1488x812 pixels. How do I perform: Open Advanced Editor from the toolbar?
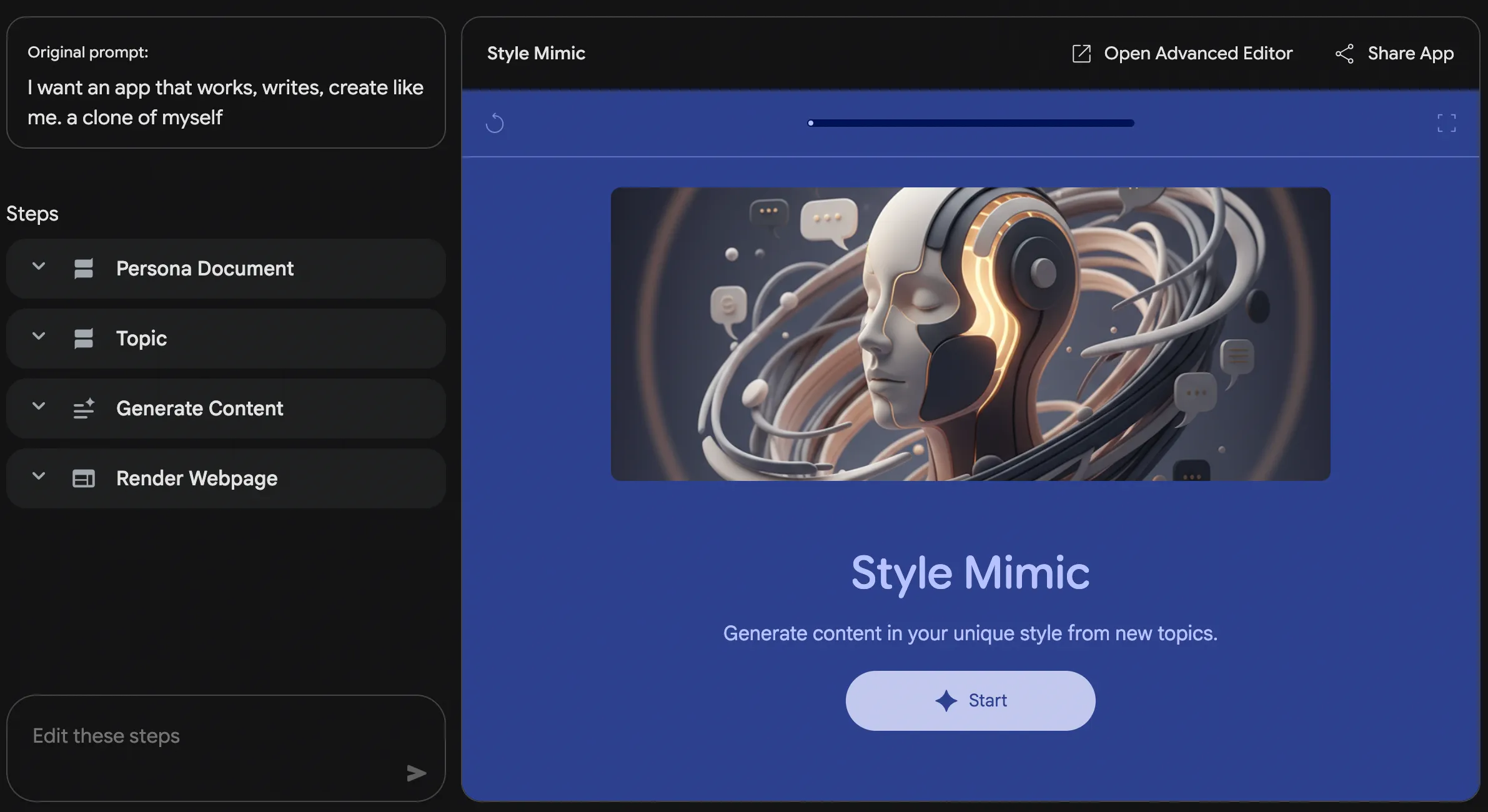coord(1198,53)
